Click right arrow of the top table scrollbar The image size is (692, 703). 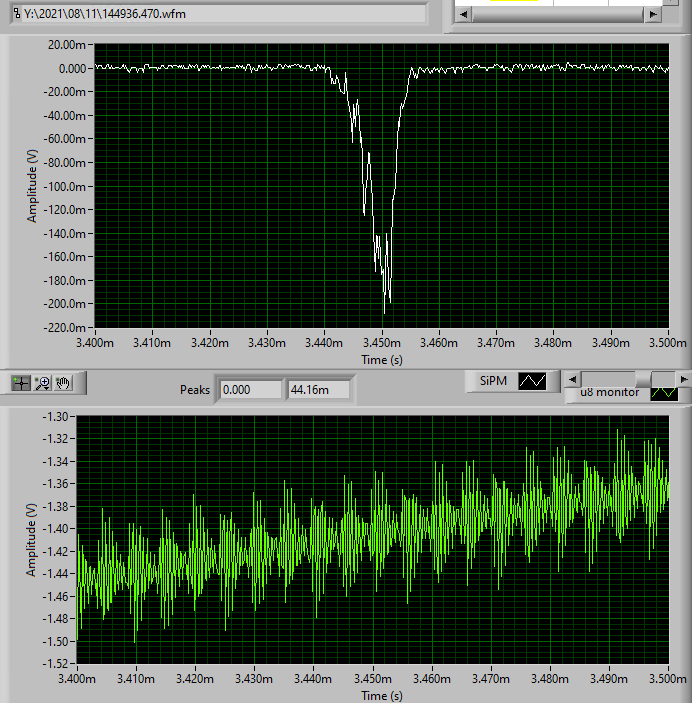pyautogui.click(x=652, y=14)
